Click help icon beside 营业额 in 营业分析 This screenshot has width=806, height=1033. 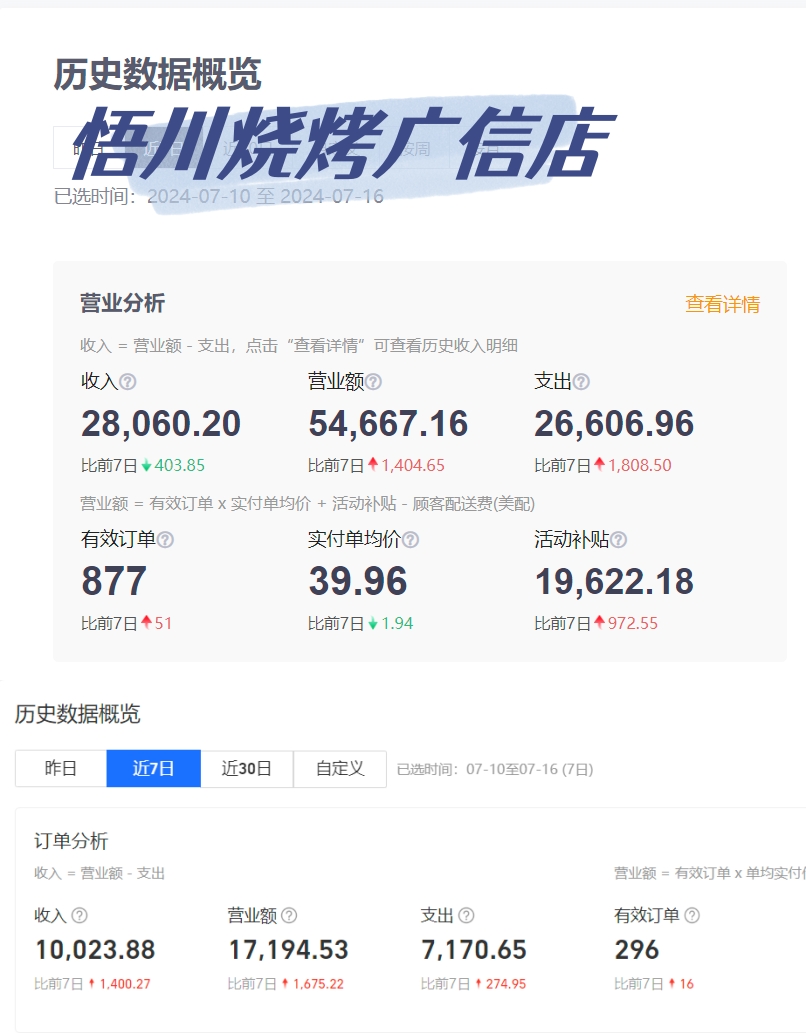pyautogui.click(x=373, y=382)
